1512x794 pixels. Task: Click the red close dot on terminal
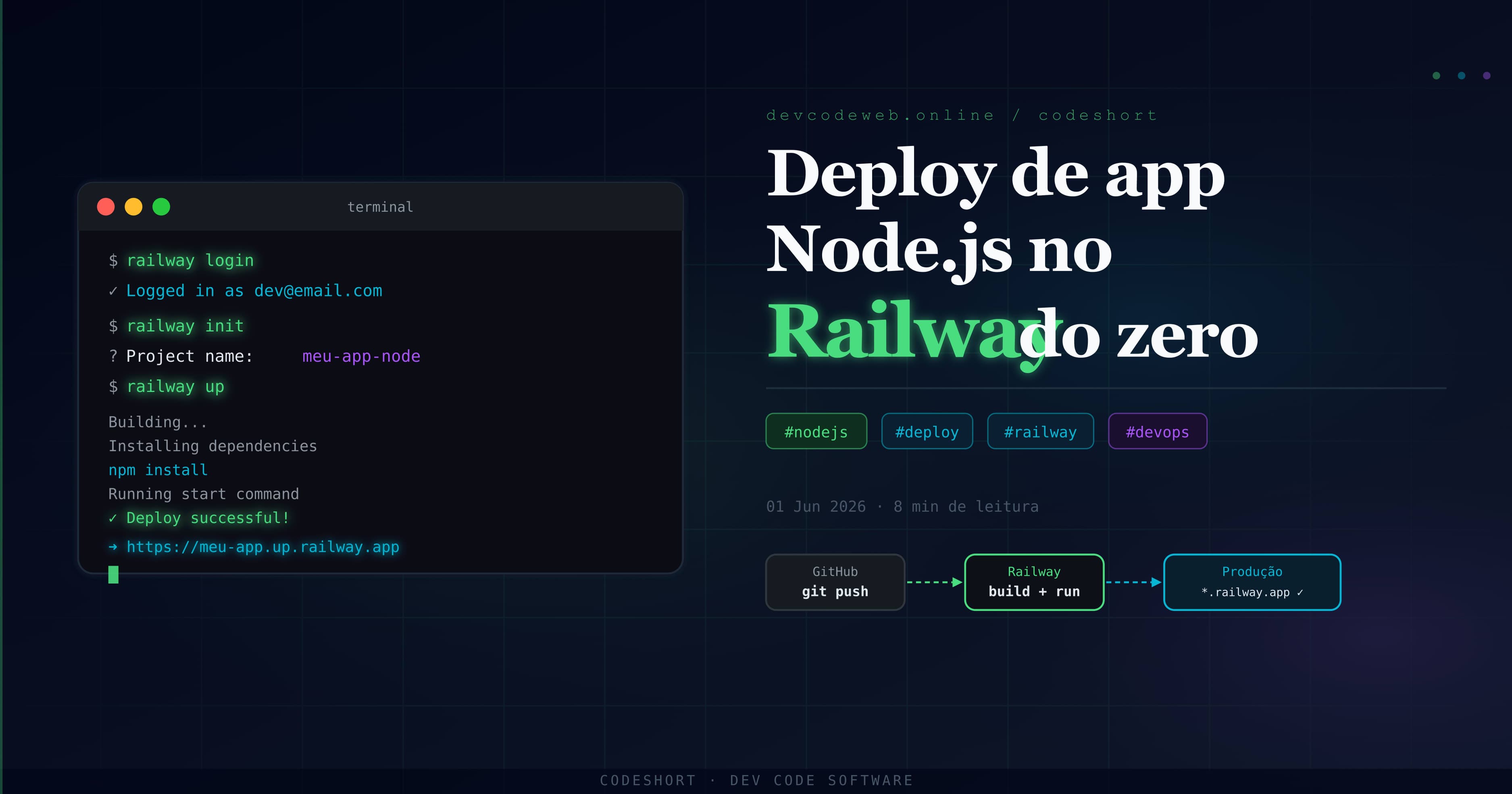click(x=106, y=206)
